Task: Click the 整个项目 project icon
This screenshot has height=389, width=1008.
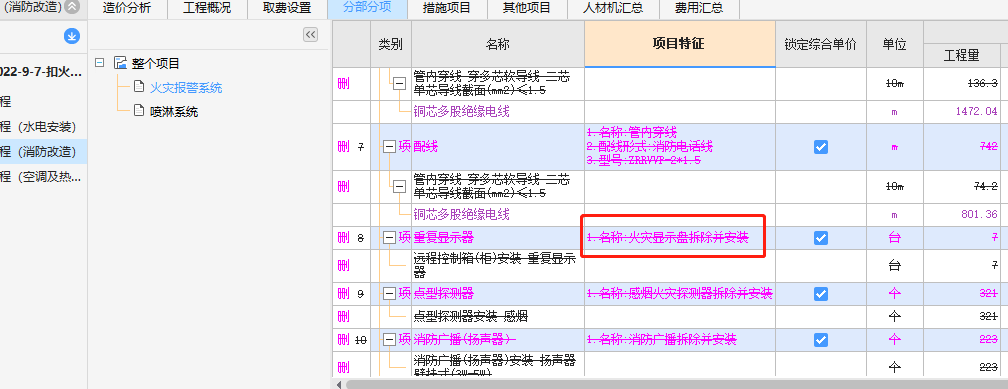Action: 120,63
